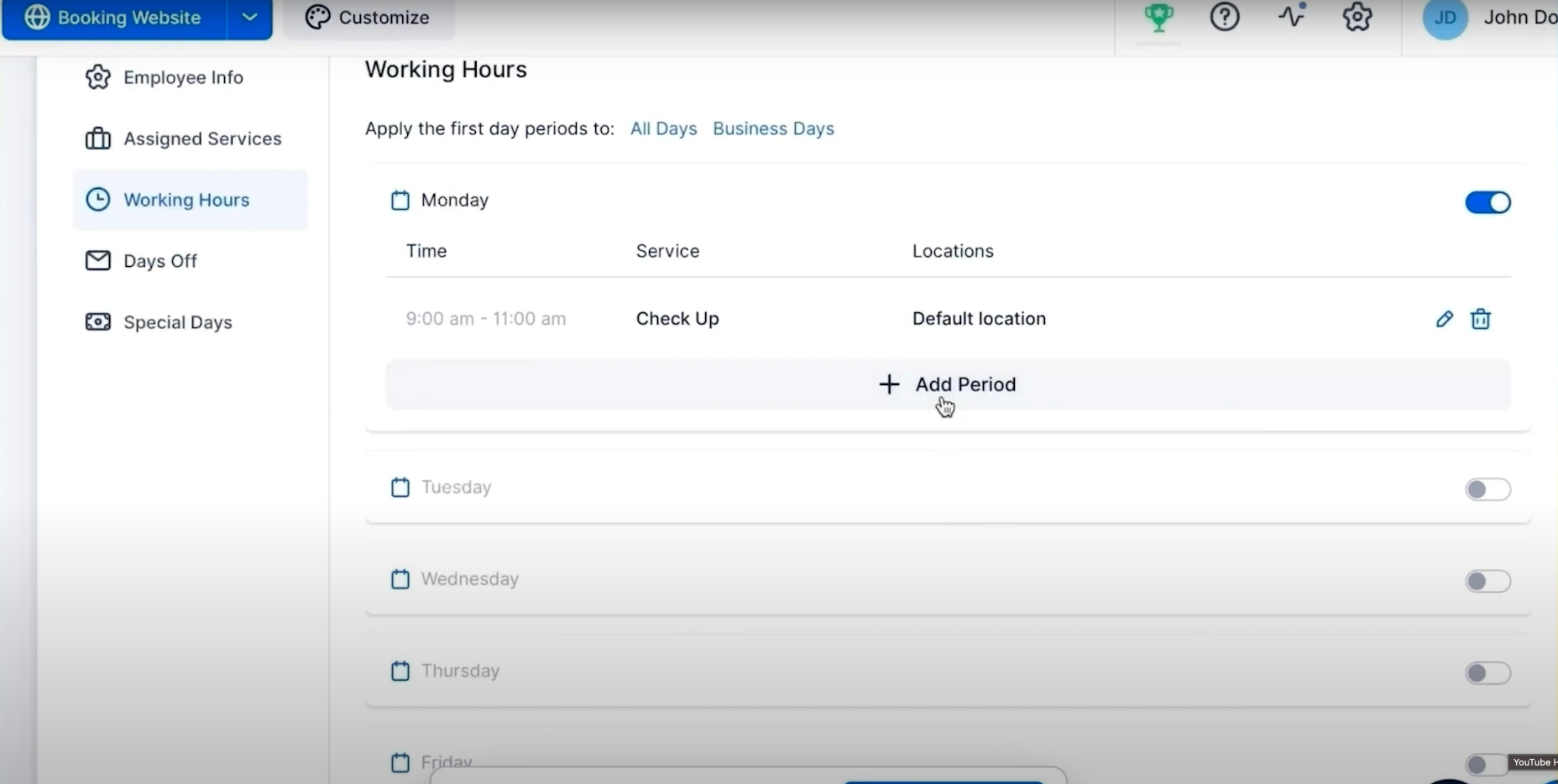
Task: Apply first day periods to Business Days
Action: tap(772, 128)
